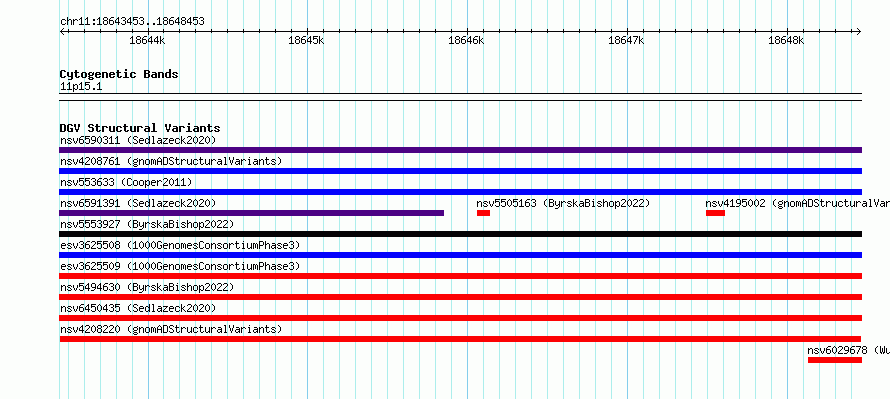This screenshot has height=399, width=890.
Task: Open nsv6591391 (Sedlazeck2020) label
Action: point(138,203)
